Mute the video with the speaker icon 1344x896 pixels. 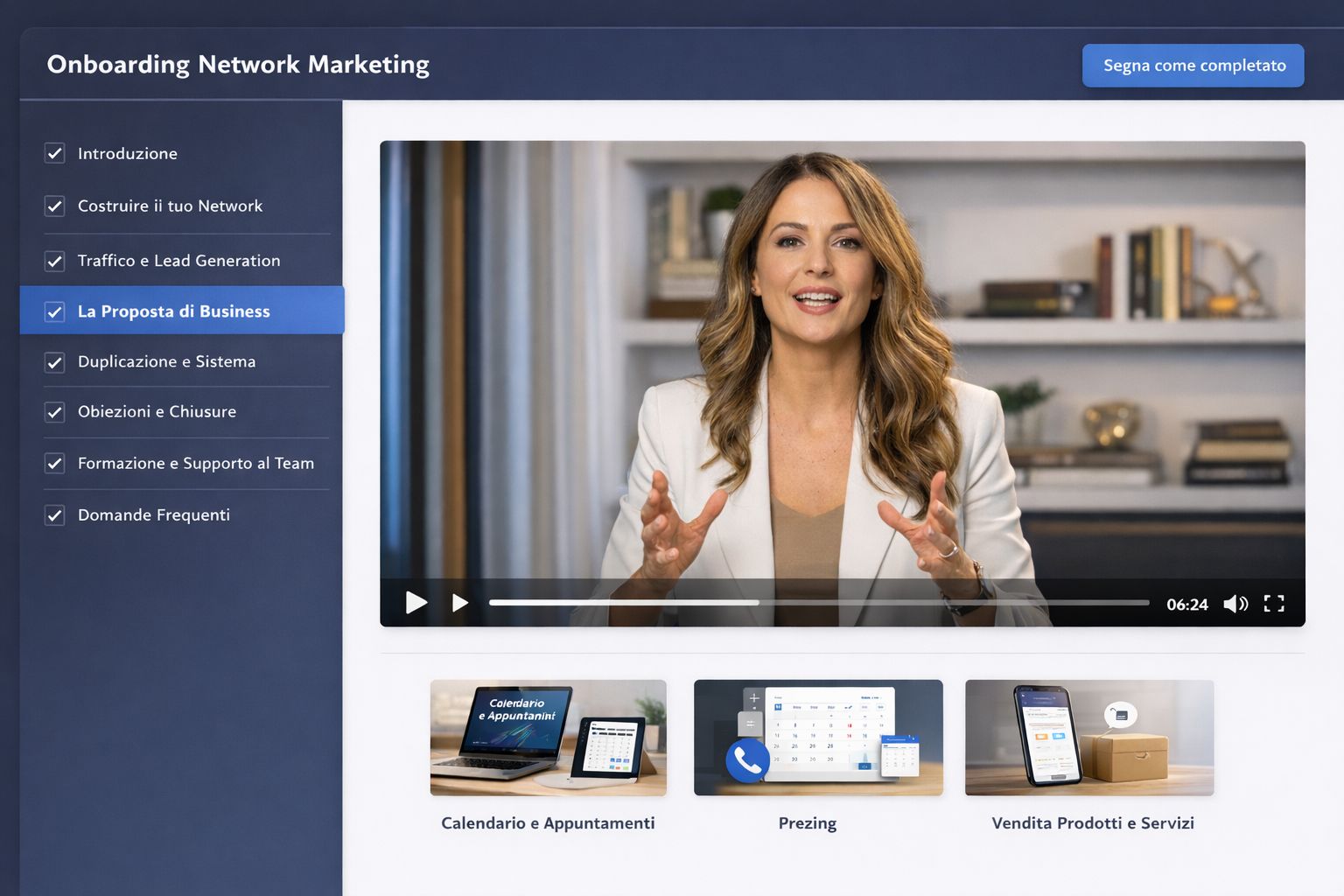(1235, 604)
